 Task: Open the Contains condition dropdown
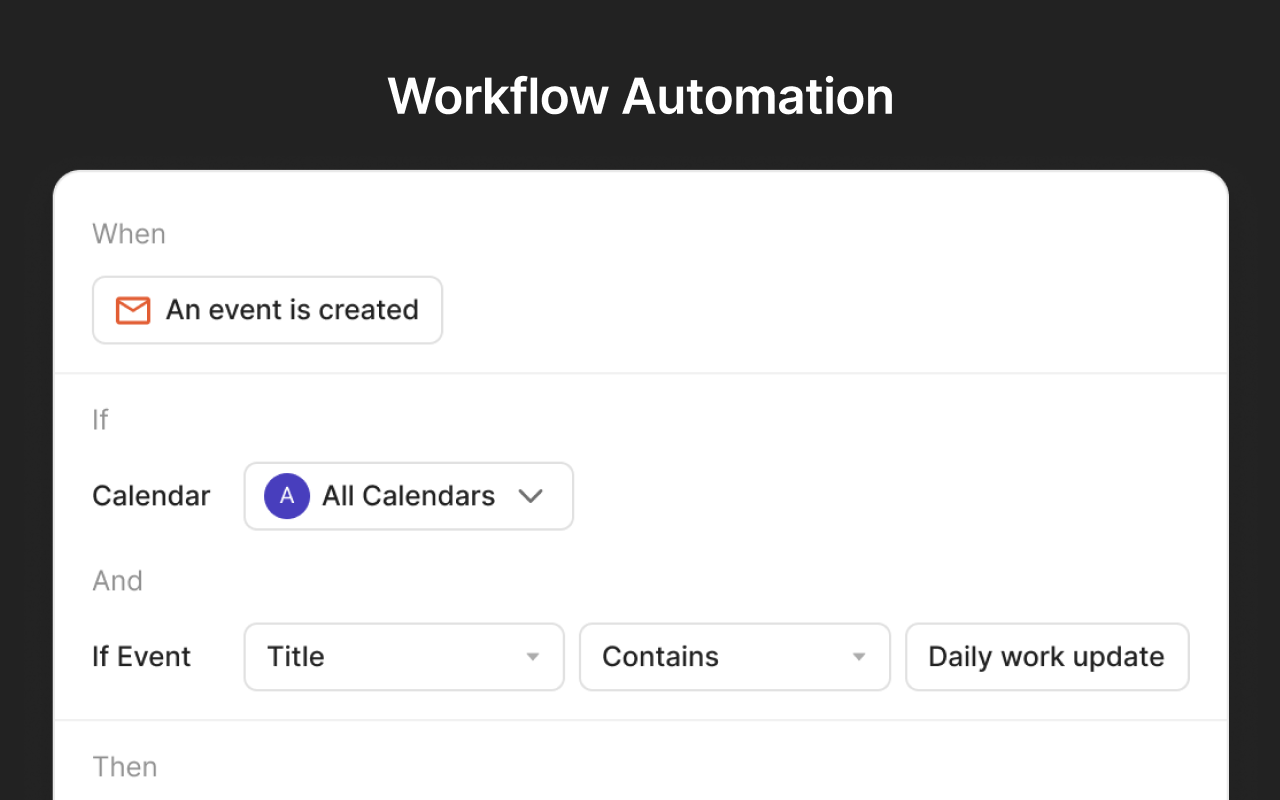click(734, 657)
